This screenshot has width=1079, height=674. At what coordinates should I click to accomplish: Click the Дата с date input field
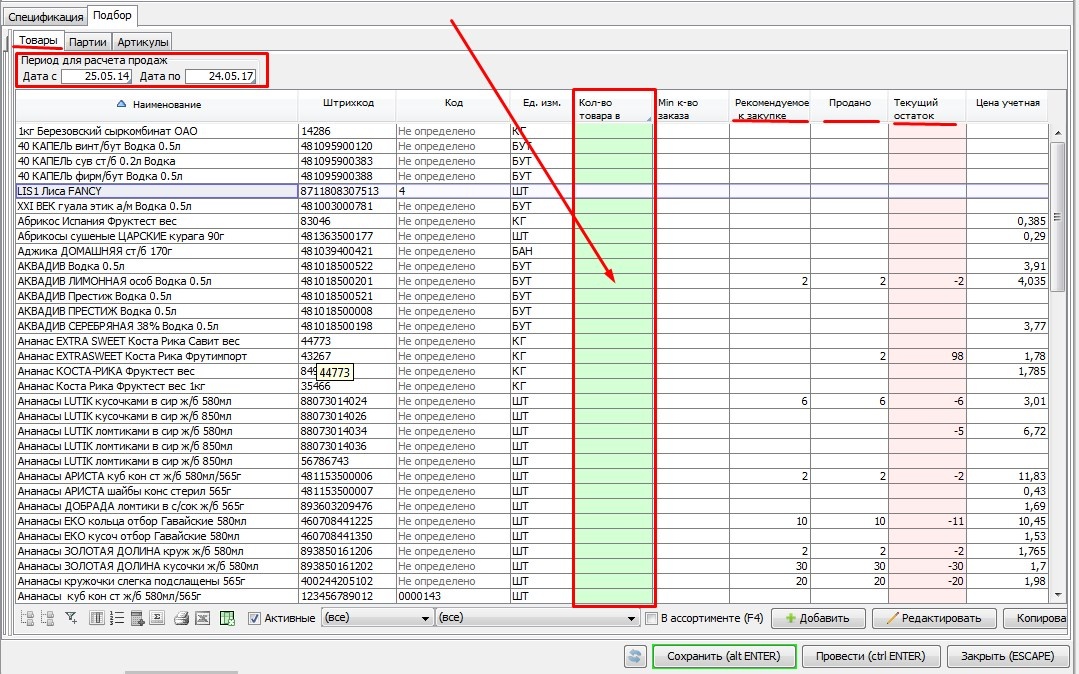[96, 76]
